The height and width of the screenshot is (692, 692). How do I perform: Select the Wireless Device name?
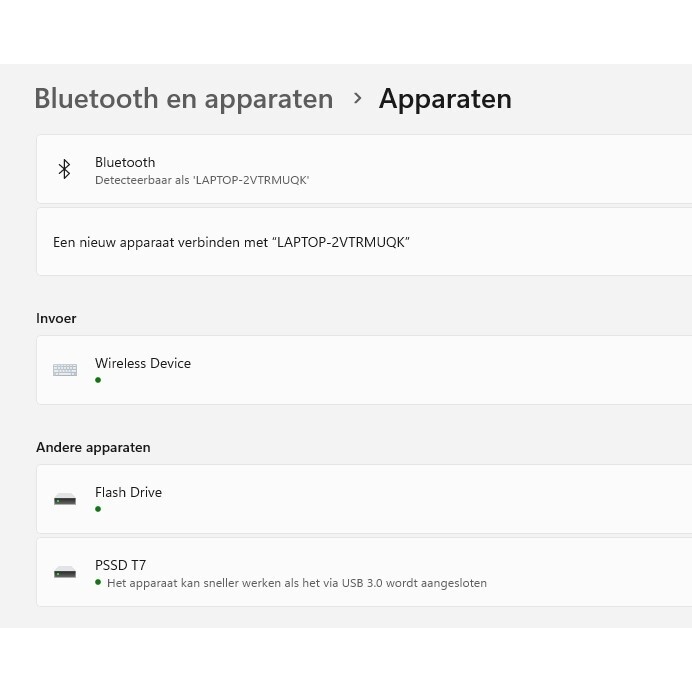(143, 363)
